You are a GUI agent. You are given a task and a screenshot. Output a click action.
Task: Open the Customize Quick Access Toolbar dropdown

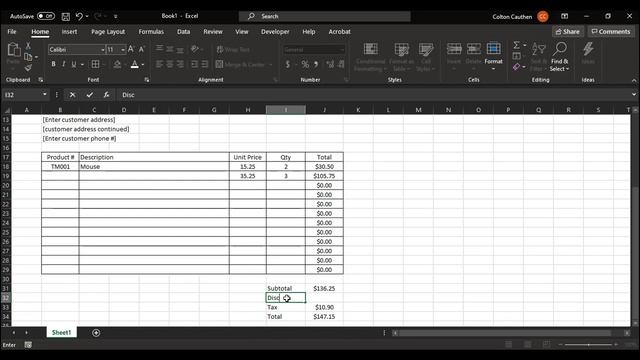coord(116,16)
